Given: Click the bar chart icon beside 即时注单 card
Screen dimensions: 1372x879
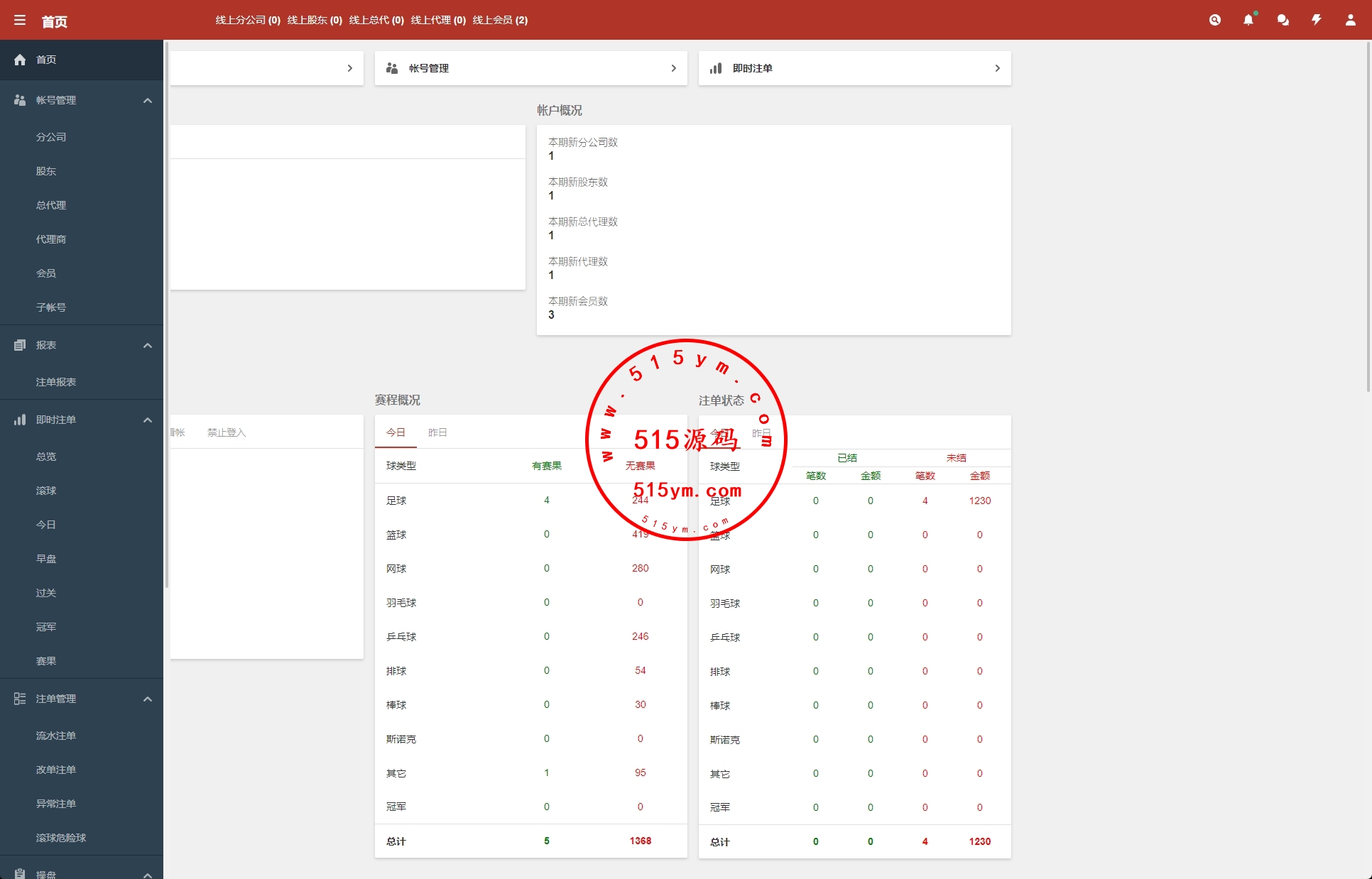Looking at the screenshot, I should point(716,68).
